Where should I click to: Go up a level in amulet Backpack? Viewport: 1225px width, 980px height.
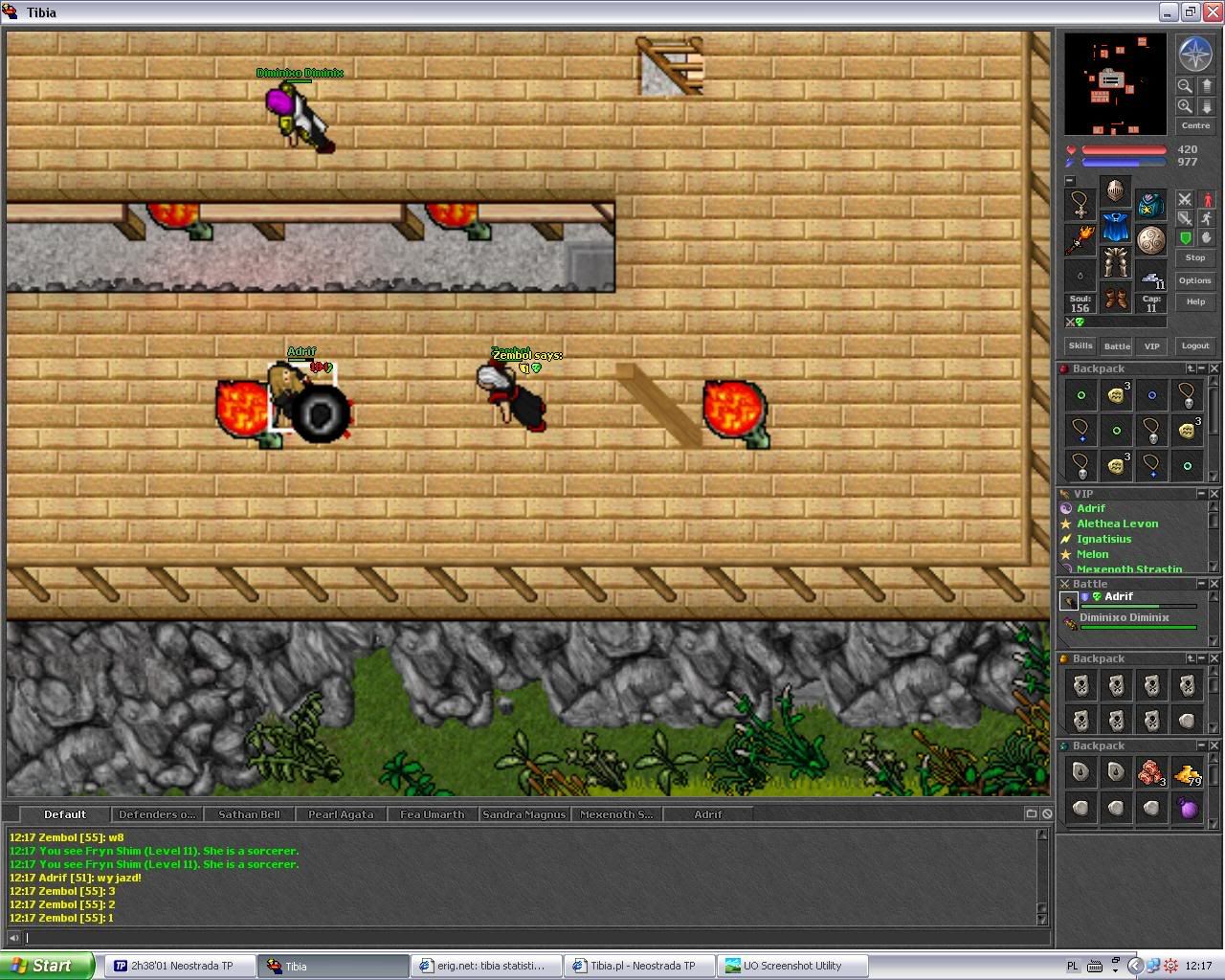coord(1191,368)
